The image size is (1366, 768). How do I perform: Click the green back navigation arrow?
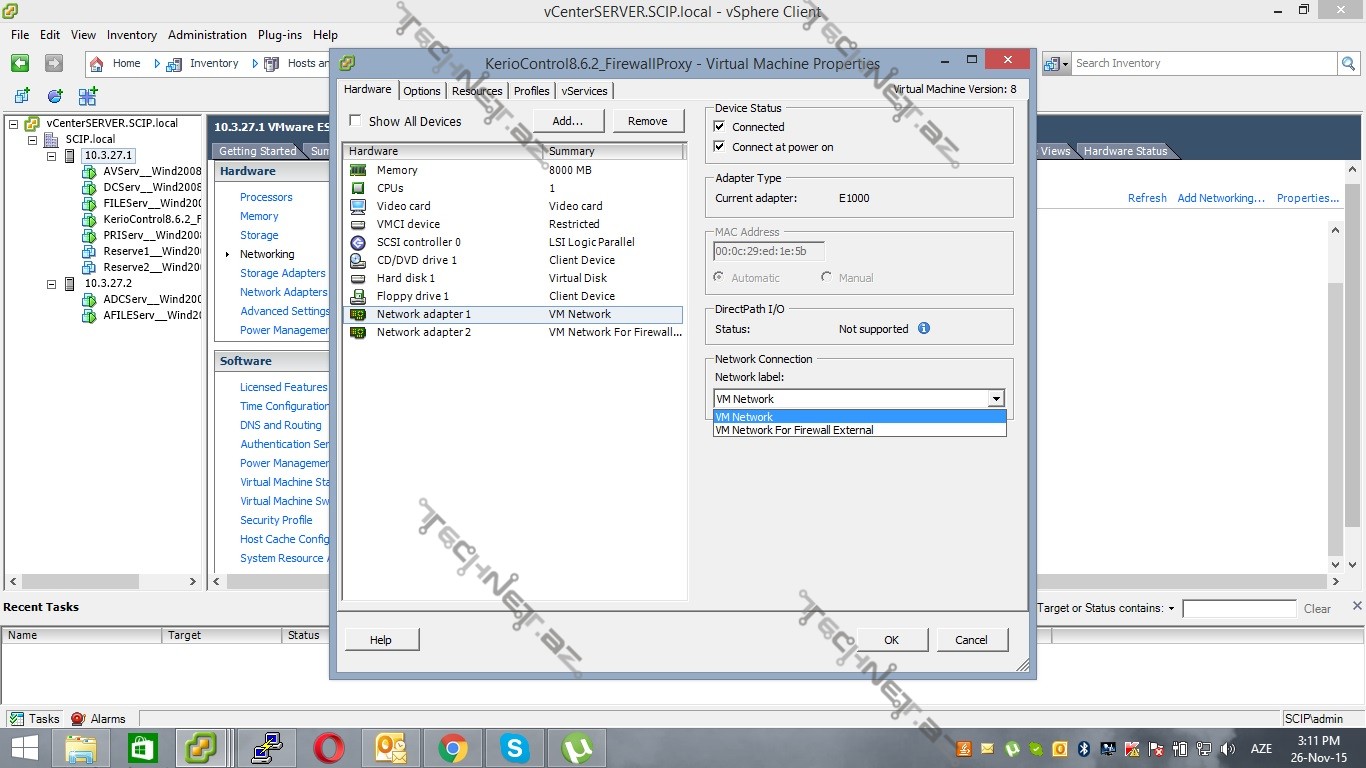click(20, 63)
